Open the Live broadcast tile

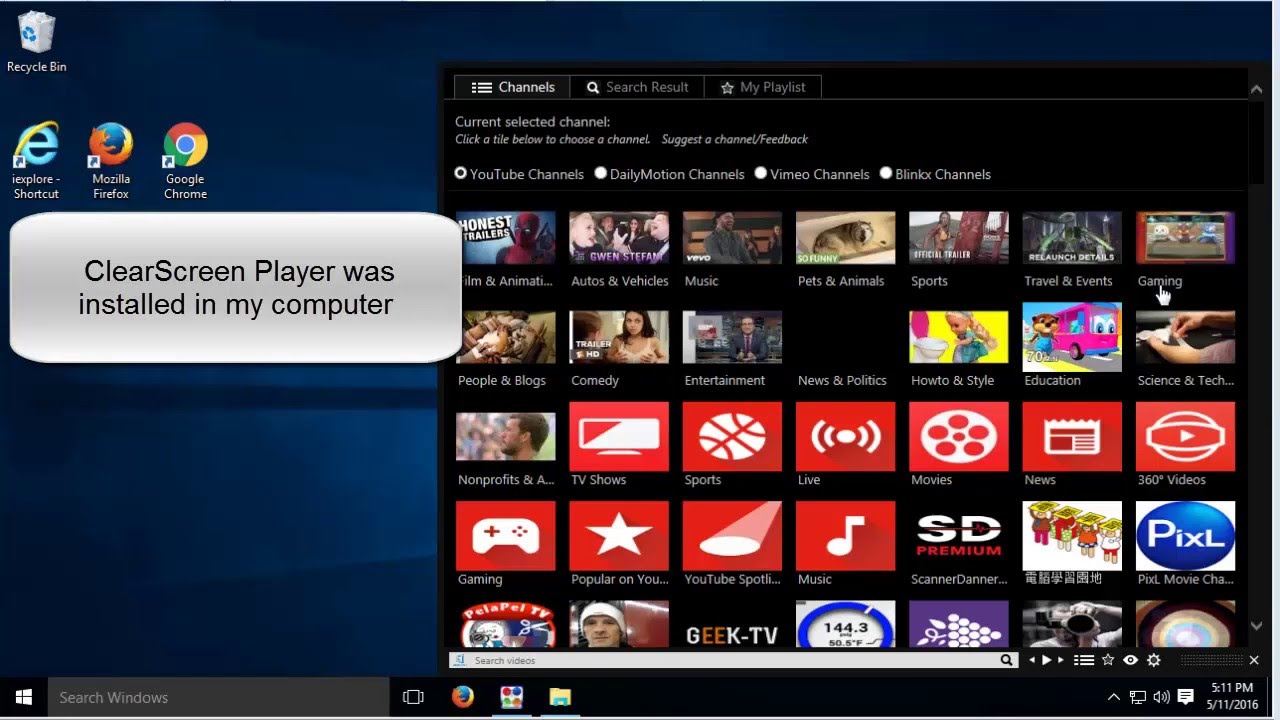pos(845,436)
